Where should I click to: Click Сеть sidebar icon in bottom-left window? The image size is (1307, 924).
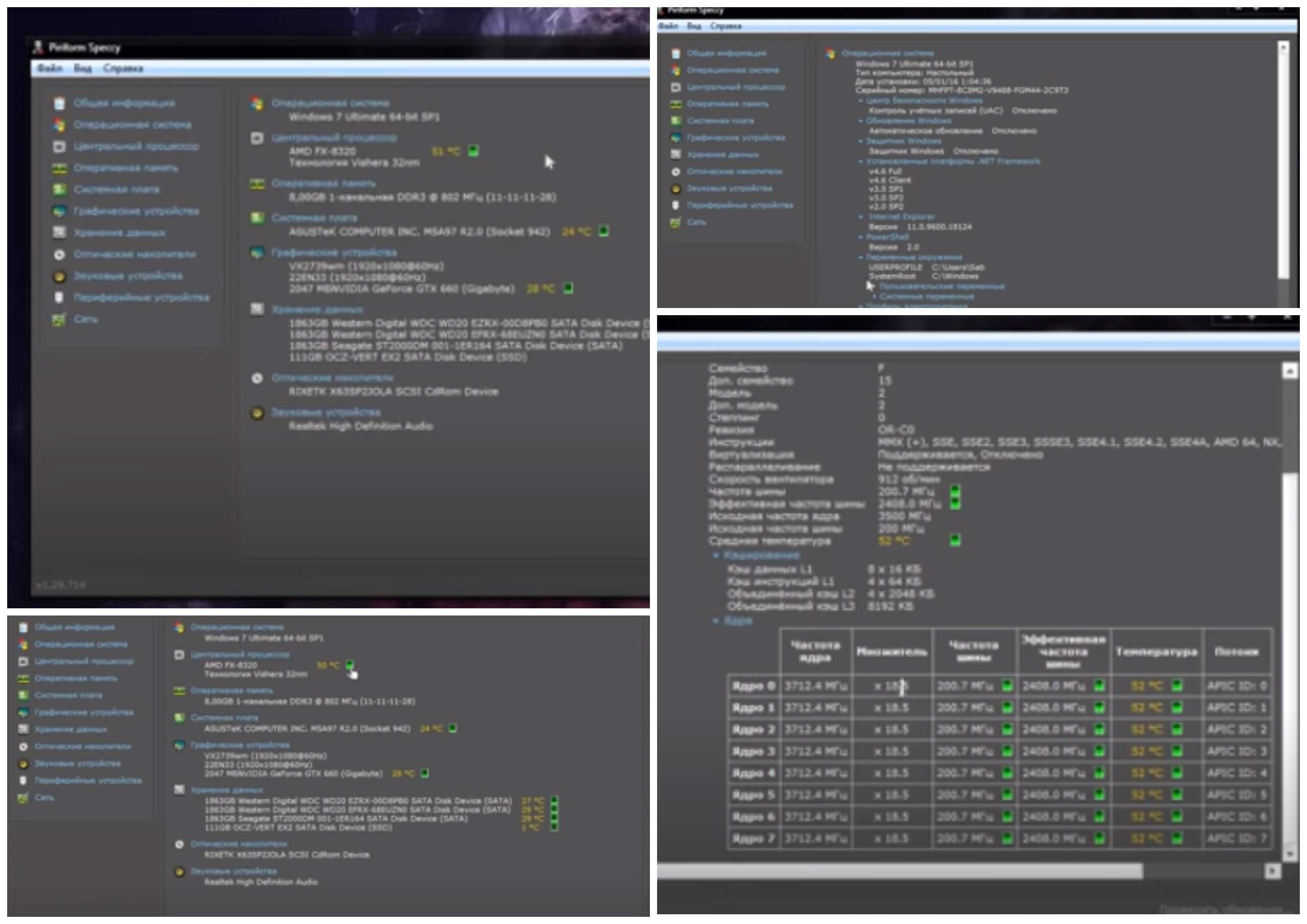24,798
